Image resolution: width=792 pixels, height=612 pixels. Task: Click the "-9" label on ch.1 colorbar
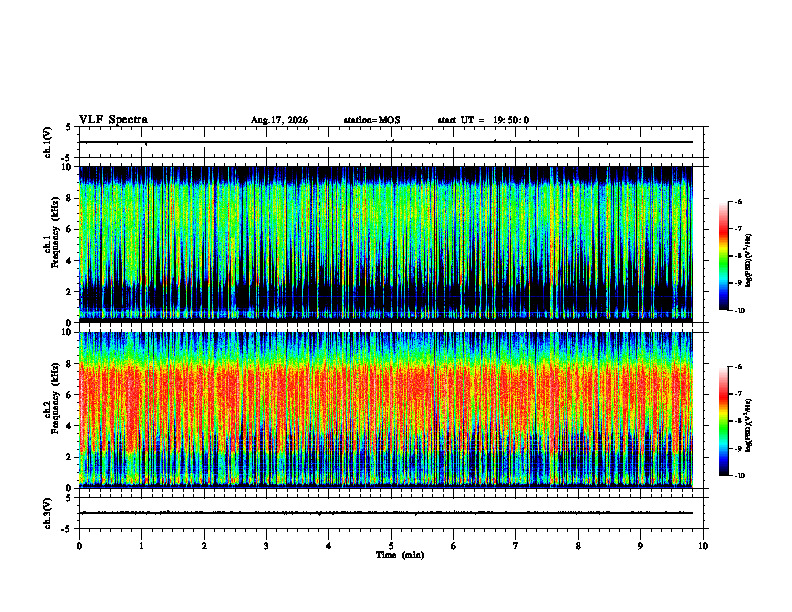coord(738,283)
